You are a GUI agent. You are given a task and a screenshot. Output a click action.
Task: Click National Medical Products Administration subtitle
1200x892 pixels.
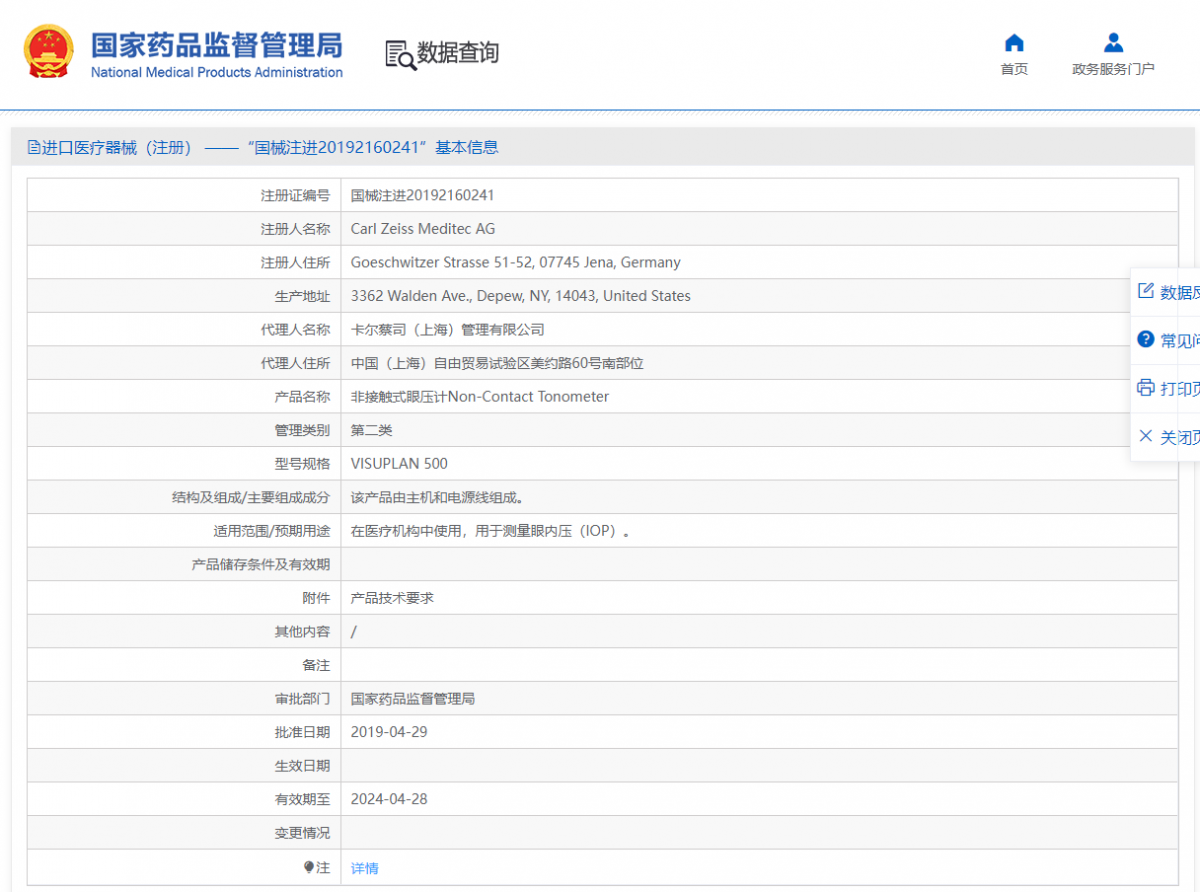point(217,72)
